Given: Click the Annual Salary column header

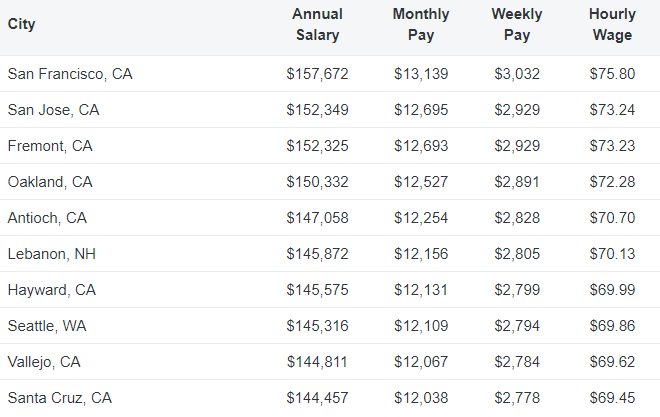Looking at the screenshot, I should 317,25.
